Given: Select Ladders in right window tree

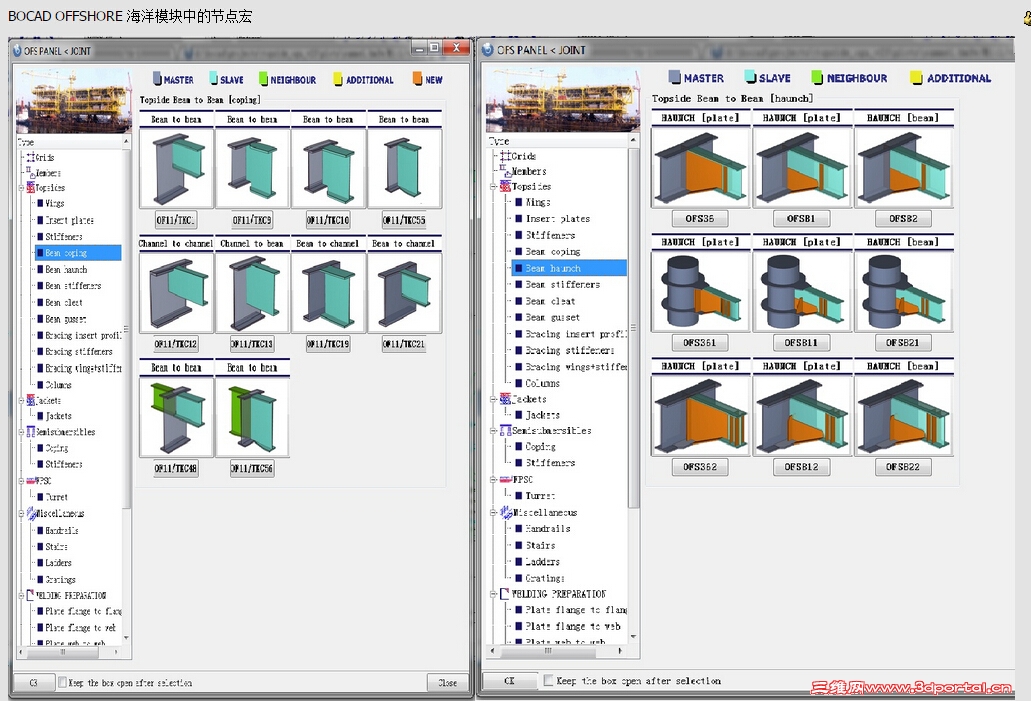Looking at the screenshot, I should coord(542,562).
